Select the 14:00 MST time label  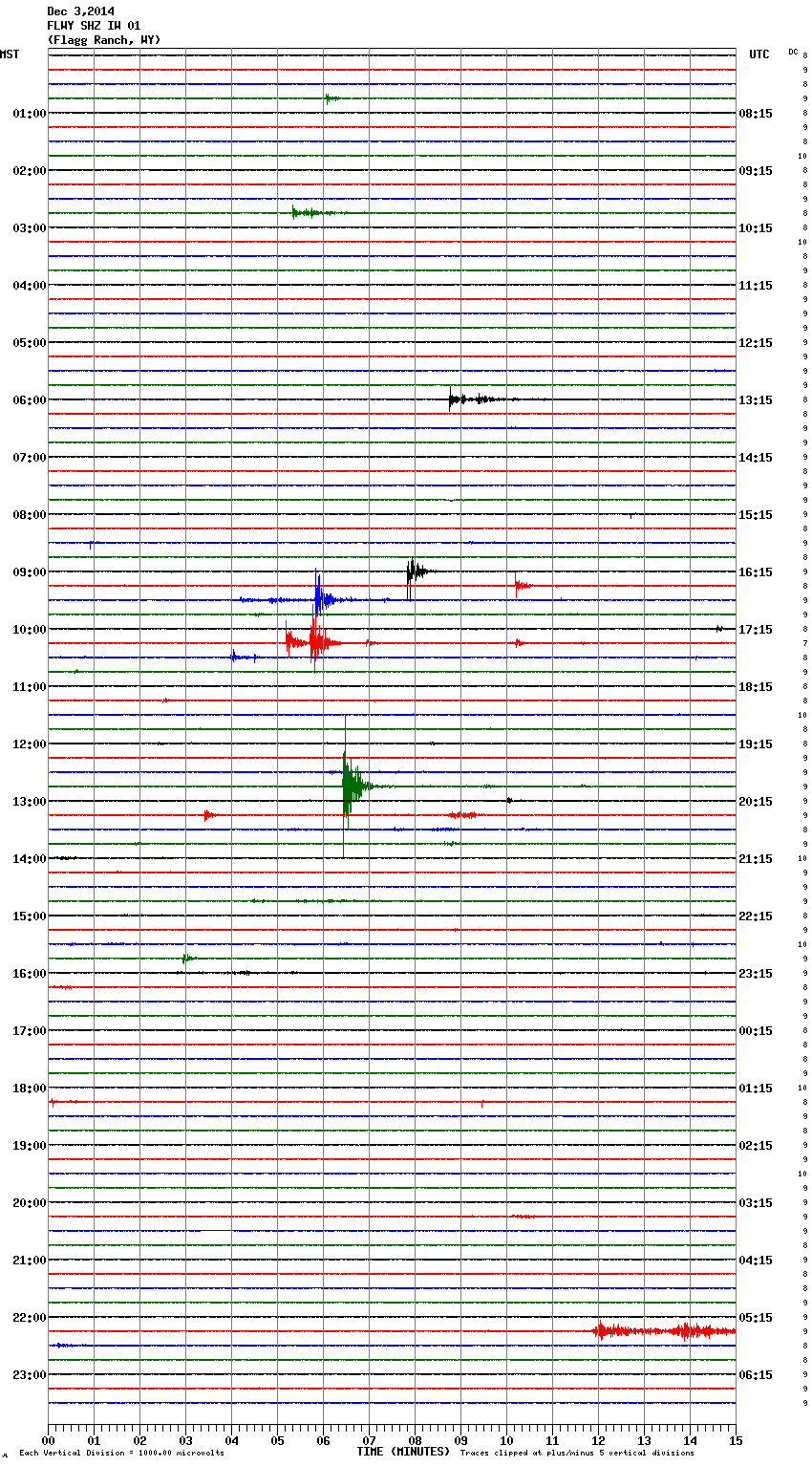[30, 859]
